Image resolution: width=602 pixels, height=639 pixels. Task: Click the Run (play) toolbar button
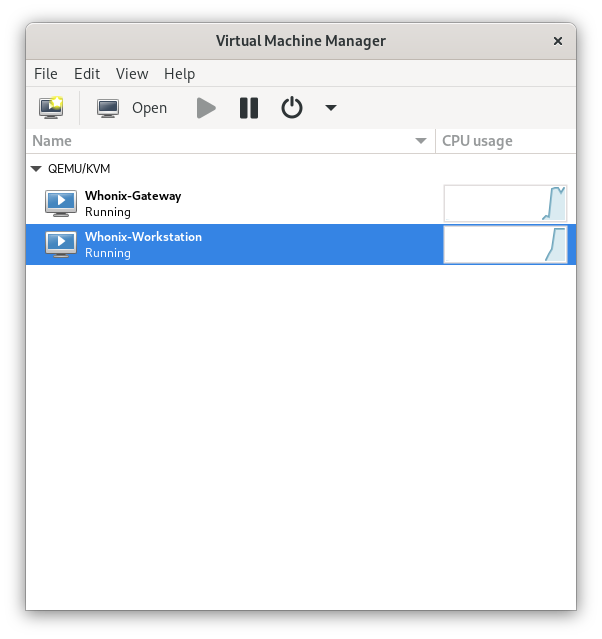tap(206, 108)
